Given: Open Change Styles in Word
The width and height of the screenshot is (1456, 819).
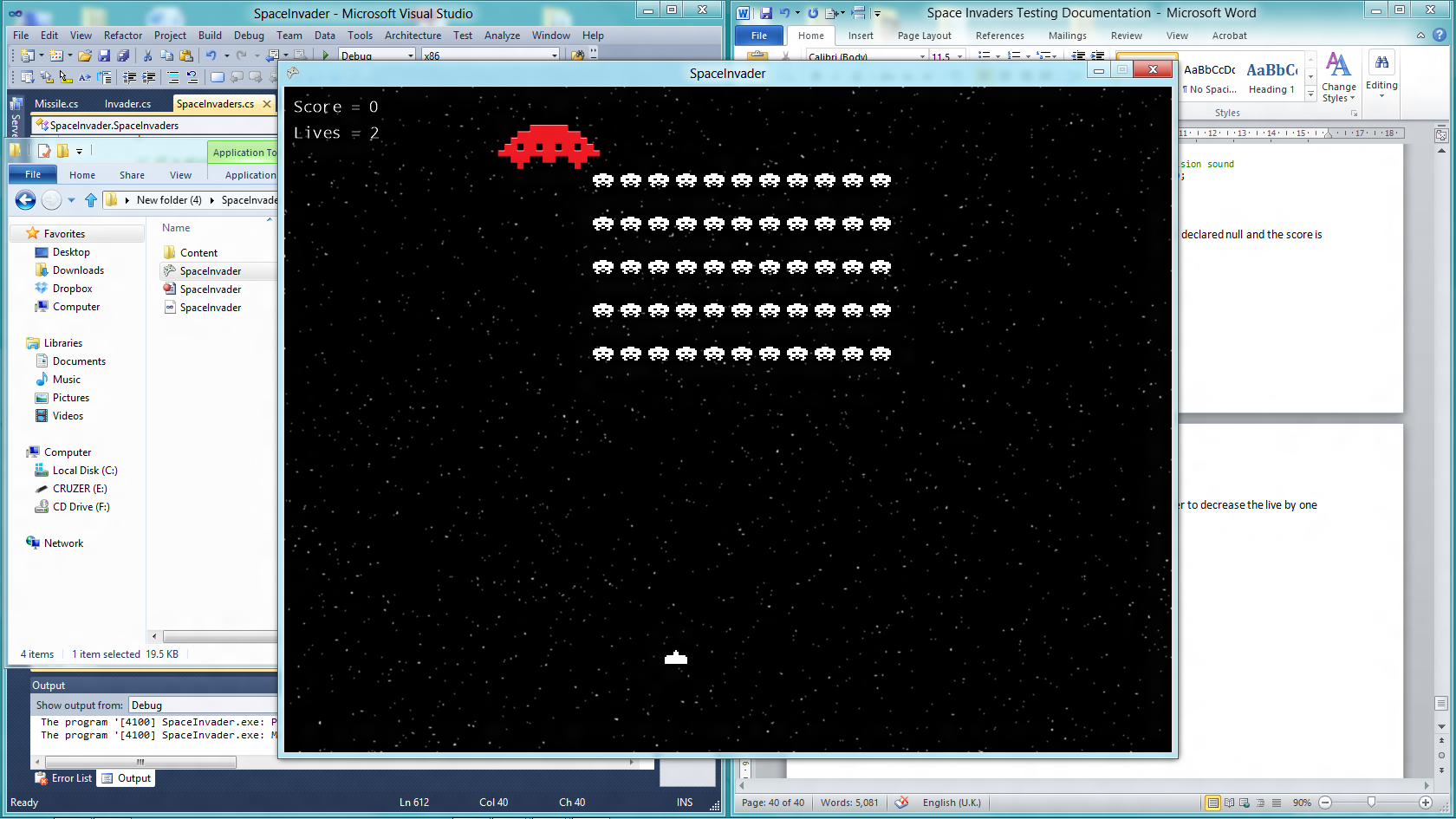Looking at the screenshot, I should [x=1339, y=78].
